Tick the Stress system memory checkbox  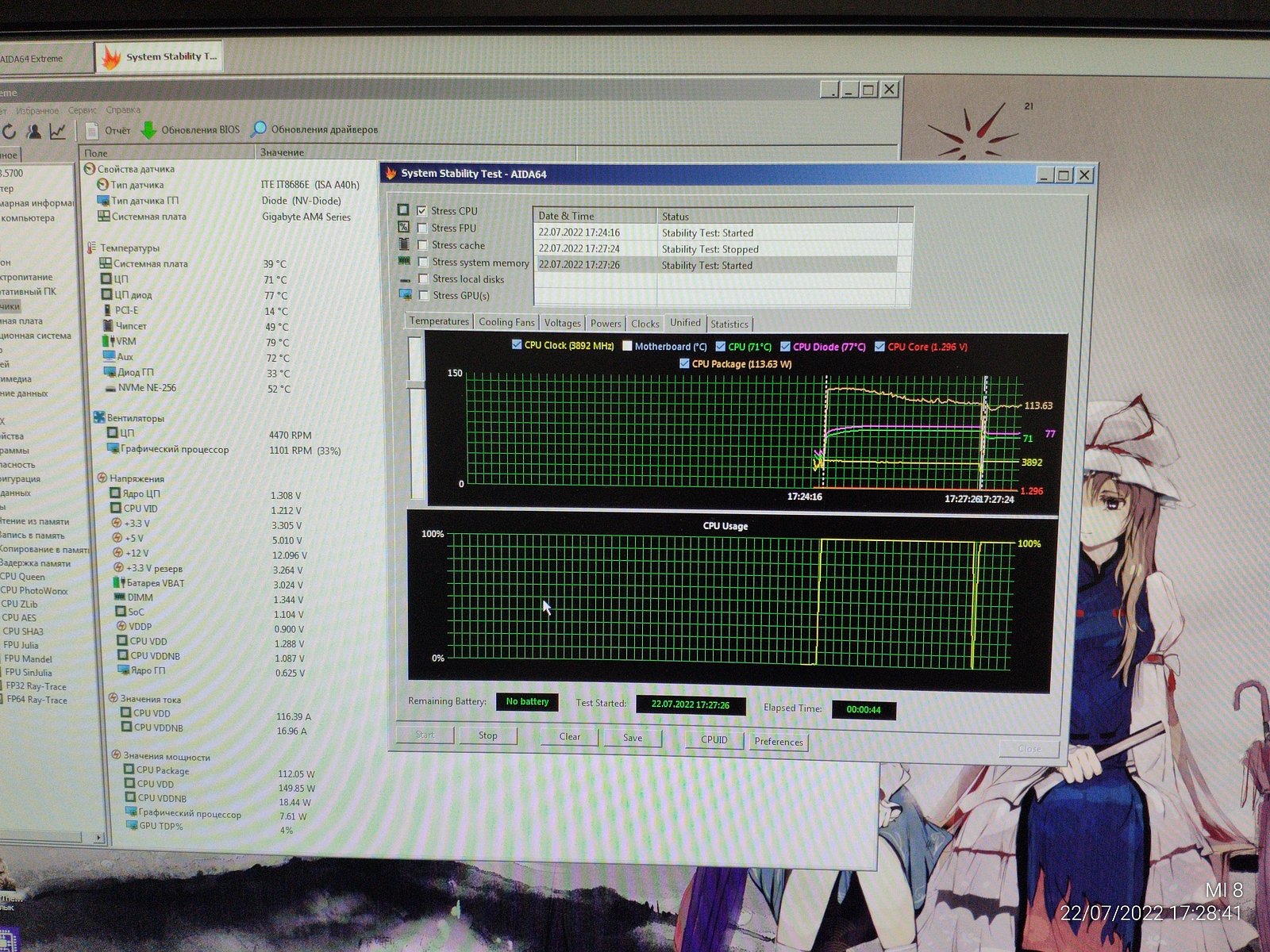423,262
